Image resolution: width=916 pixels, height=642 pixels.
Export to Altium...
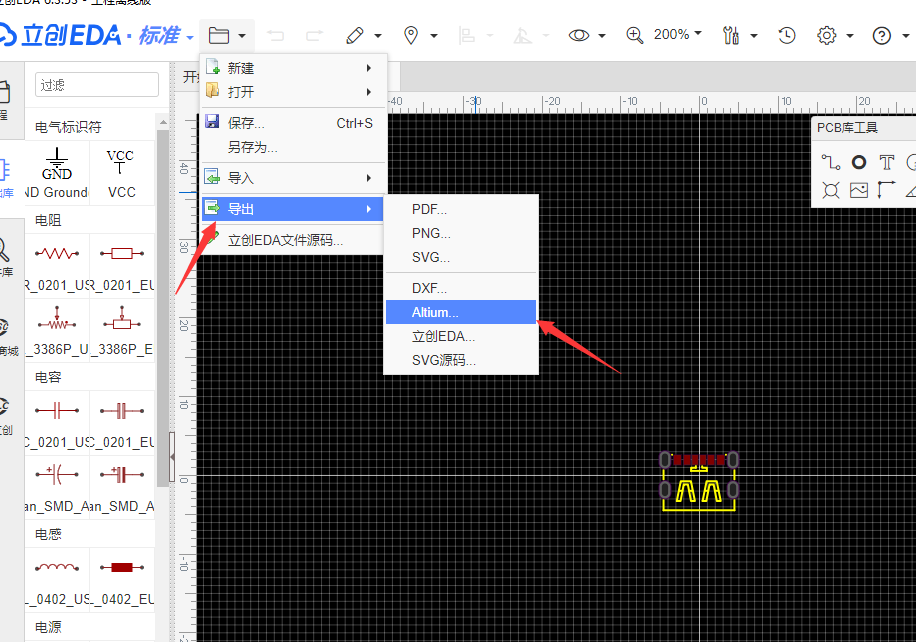(461, 312)
